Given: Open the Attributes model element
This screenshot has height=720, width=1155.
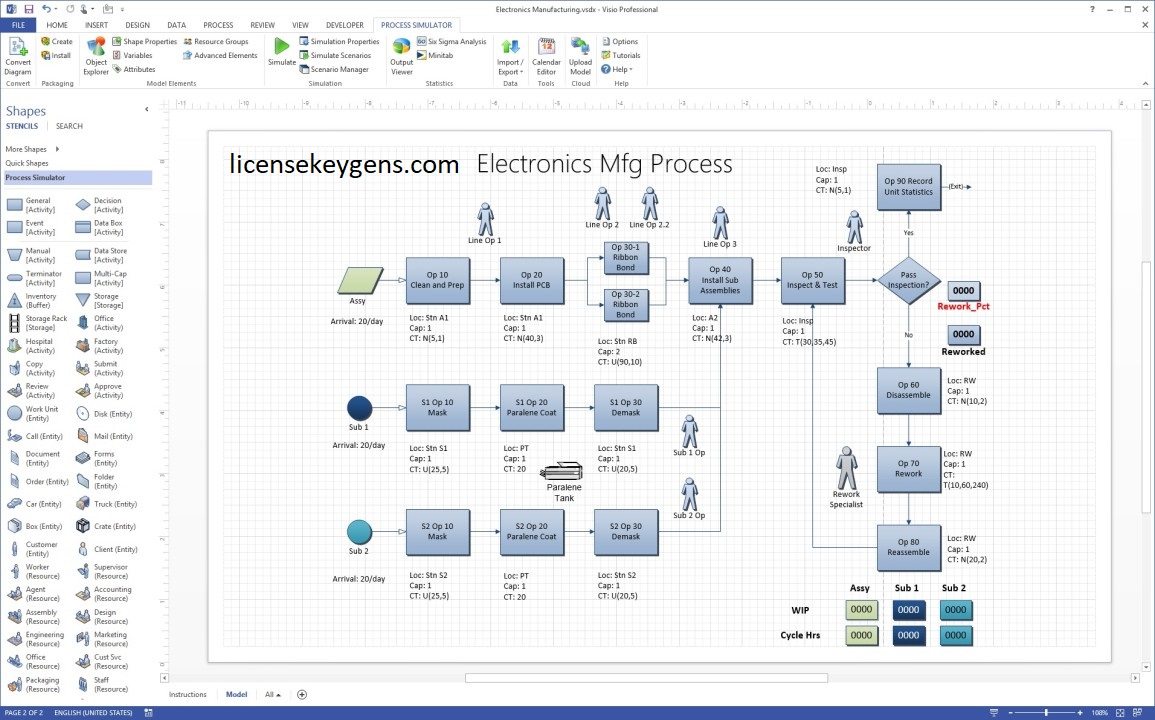Looking at the screenshot, I should pos(134,69).
